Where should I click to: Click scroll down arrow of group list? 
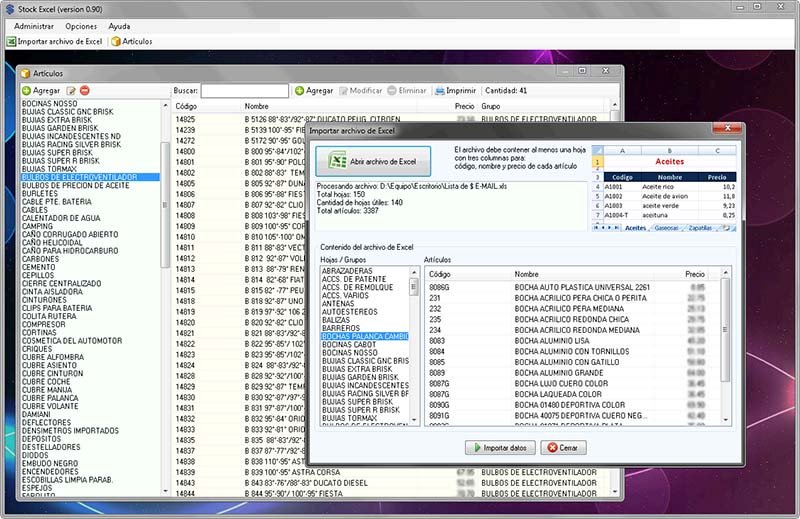pos(165,491)
